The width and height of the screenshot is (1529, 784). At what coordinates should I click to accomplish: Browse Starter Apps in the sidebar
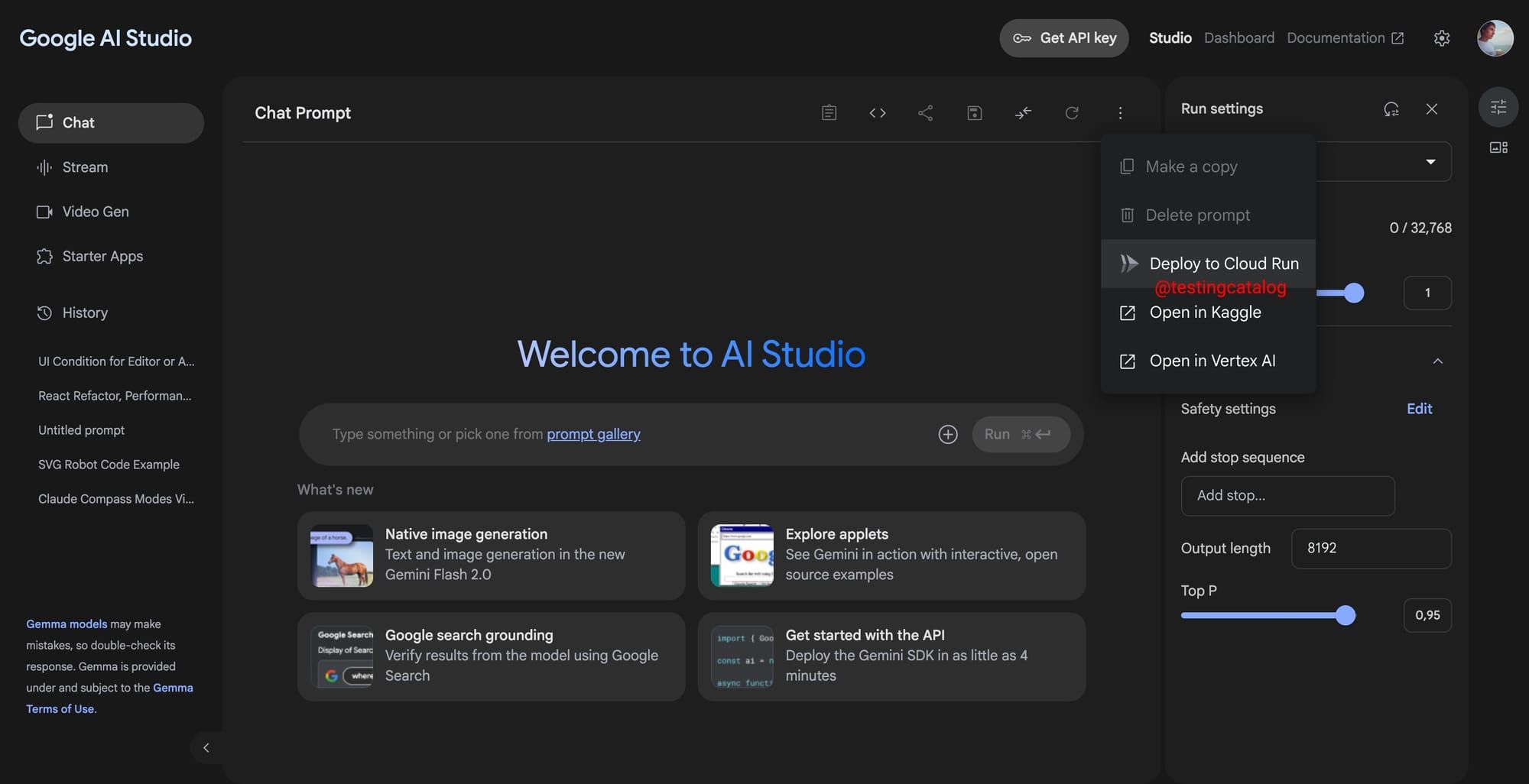pyautogui.click(x=102, y=256)
